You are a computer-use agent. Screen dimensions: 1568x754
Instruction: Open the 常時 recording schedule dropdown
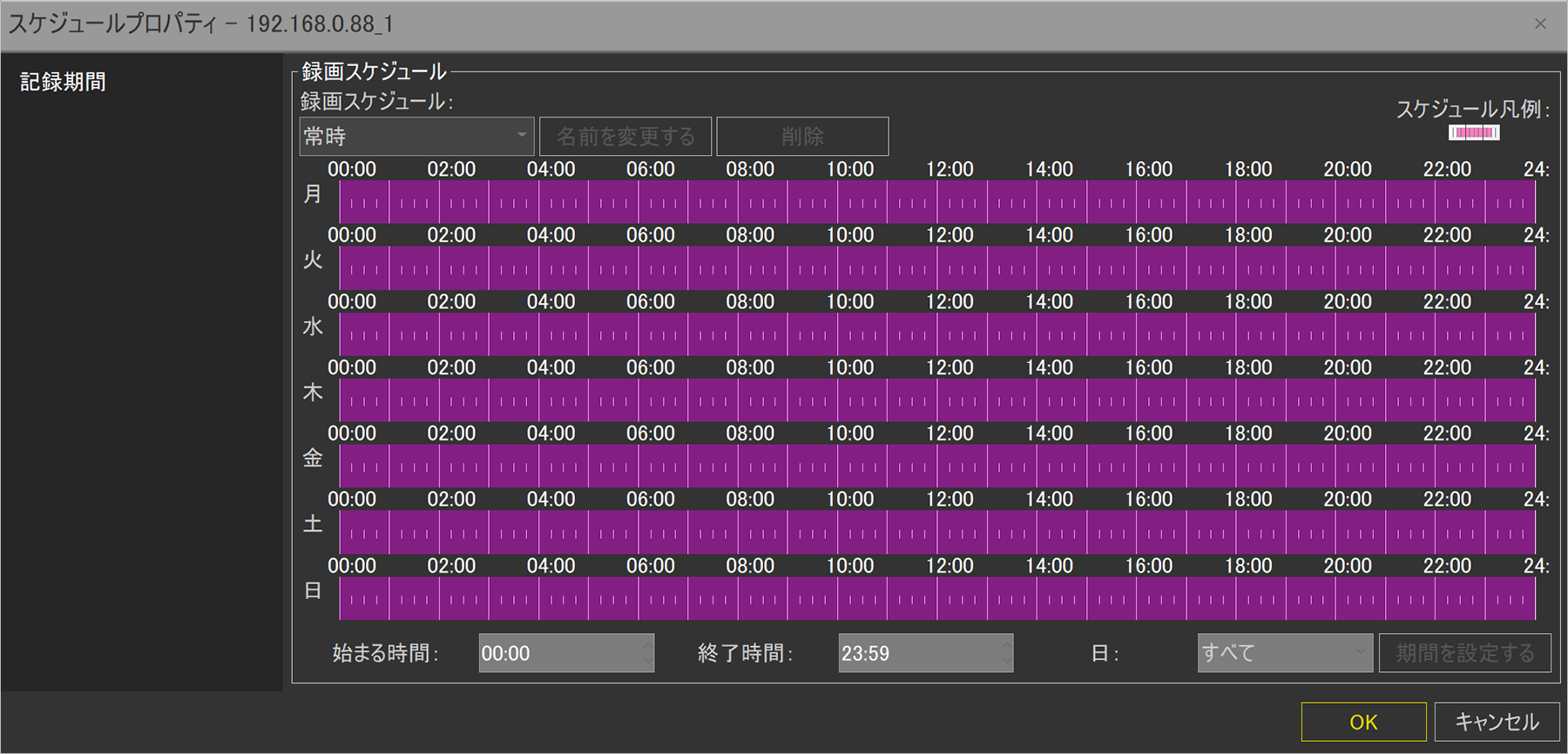pos(416,137)
